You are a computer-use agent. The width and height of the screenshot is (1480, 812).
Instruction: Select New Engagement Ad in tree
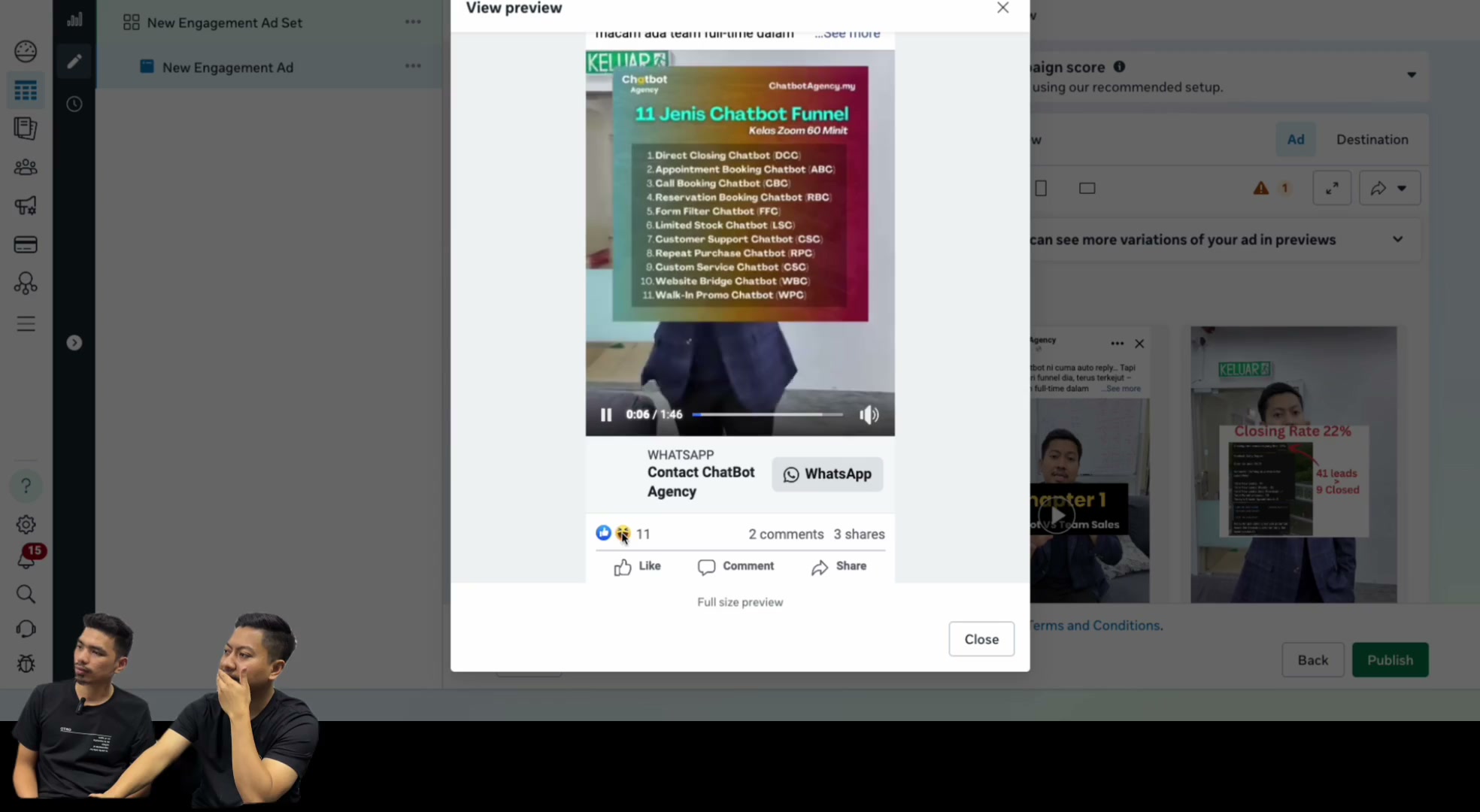click(227, 67)
